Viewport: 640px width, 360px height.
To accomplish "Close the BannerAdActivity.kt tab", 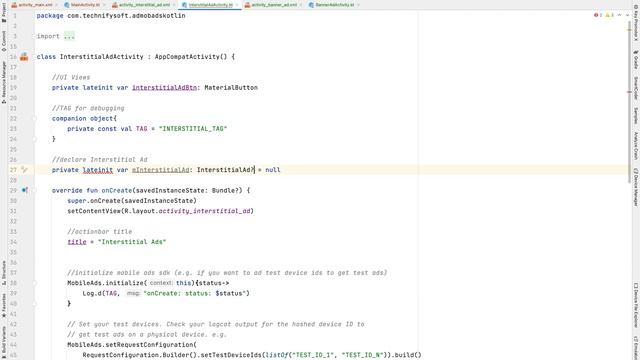I will (358, 5).
